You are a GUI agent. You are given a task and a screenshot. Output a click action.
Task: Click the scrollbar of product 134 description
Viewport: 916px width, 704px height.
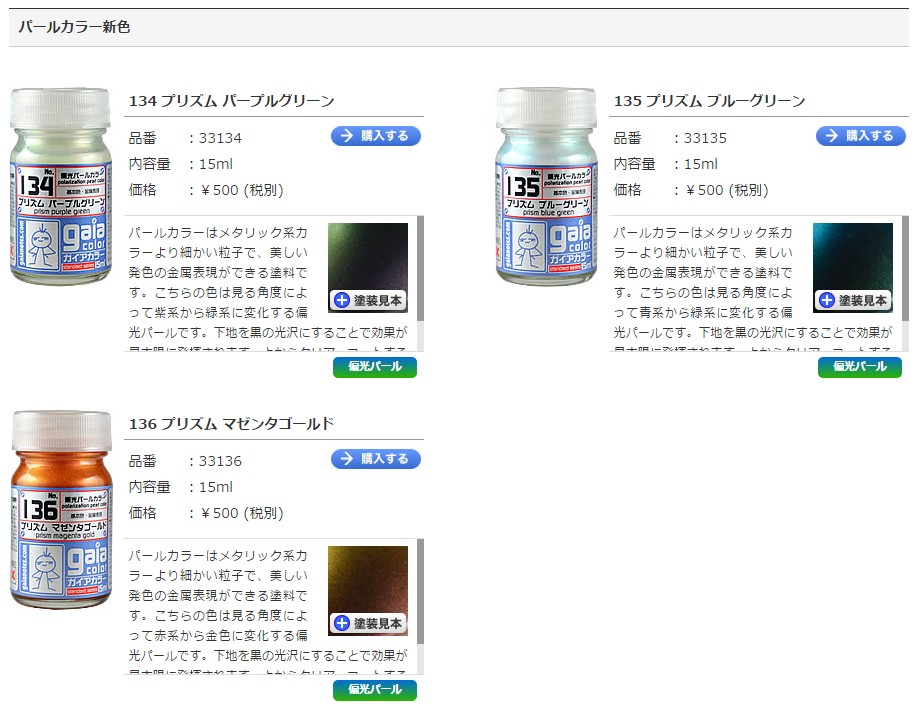coord(420,269)
